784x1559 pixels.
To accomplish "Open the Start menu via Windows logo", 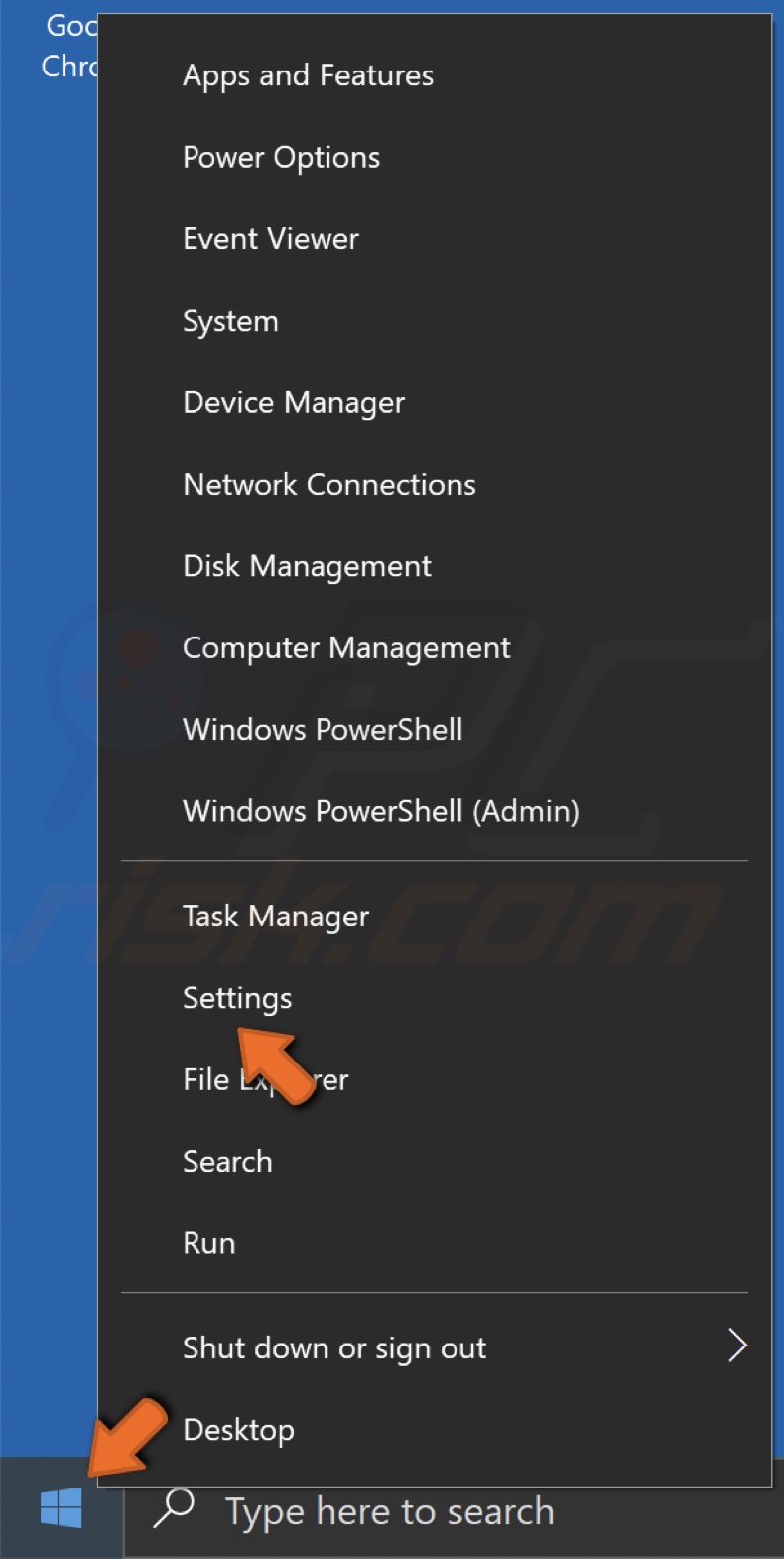I will pyautogui.click(x=60, y=1507).
